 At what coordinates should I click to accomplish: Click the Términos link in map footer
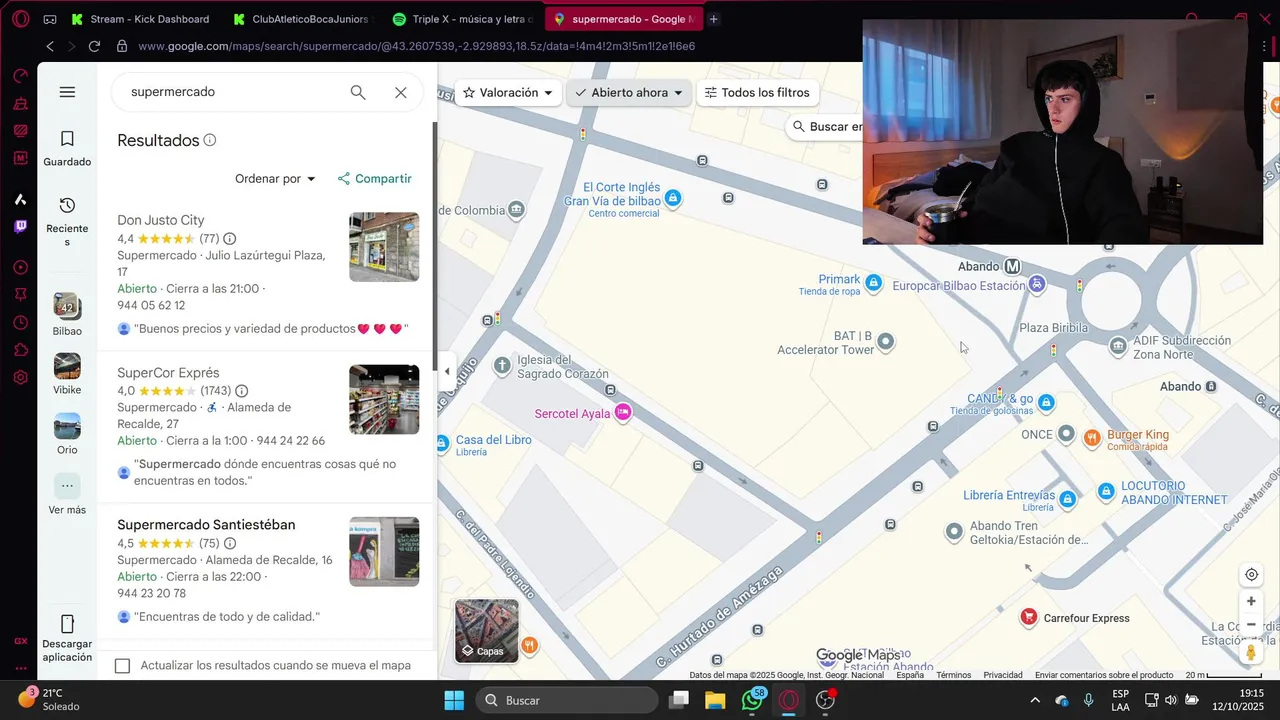(953, 675)
